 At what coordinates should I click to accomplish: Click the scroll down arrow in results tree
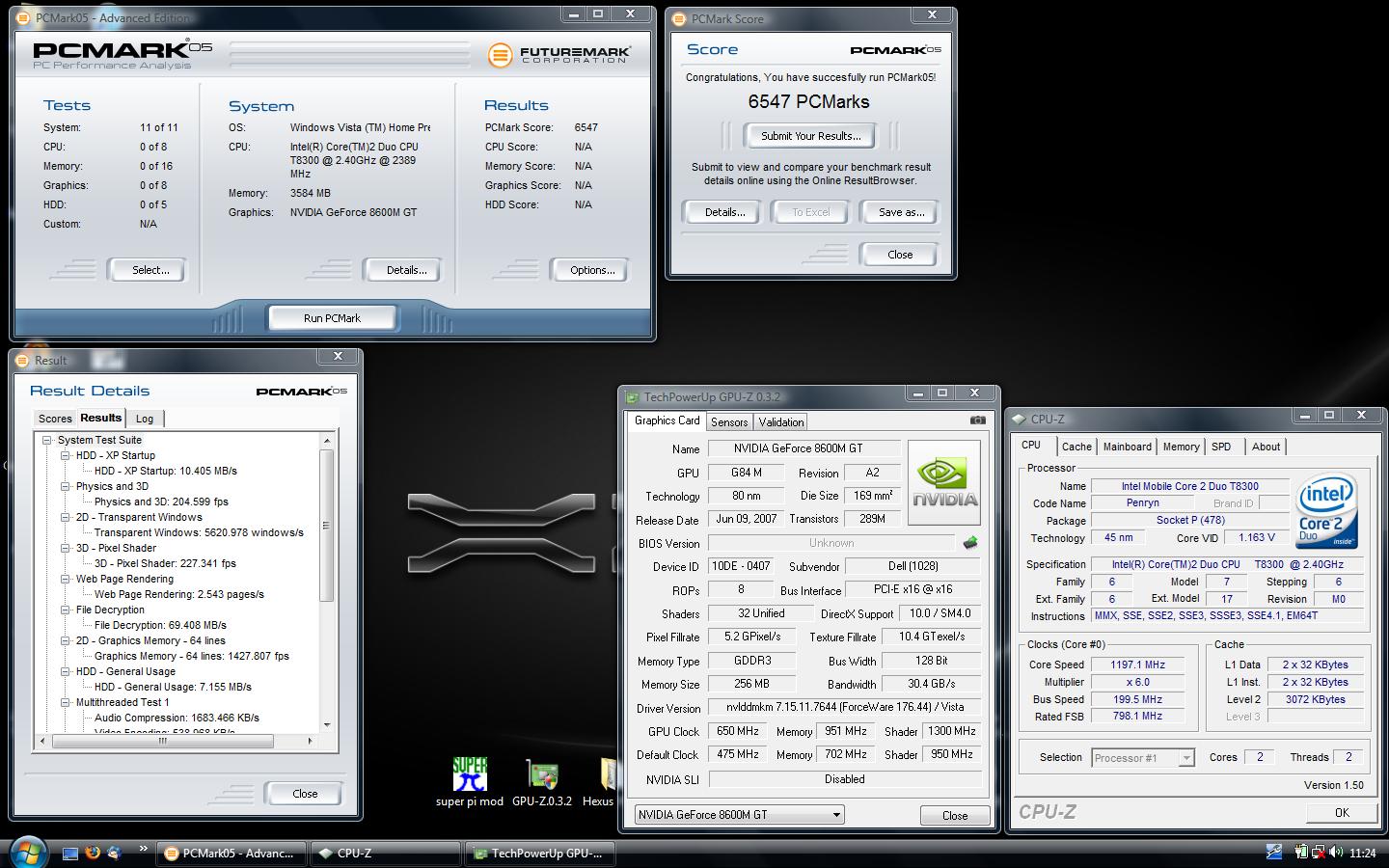pyautogui.click(x=327, y=724)
